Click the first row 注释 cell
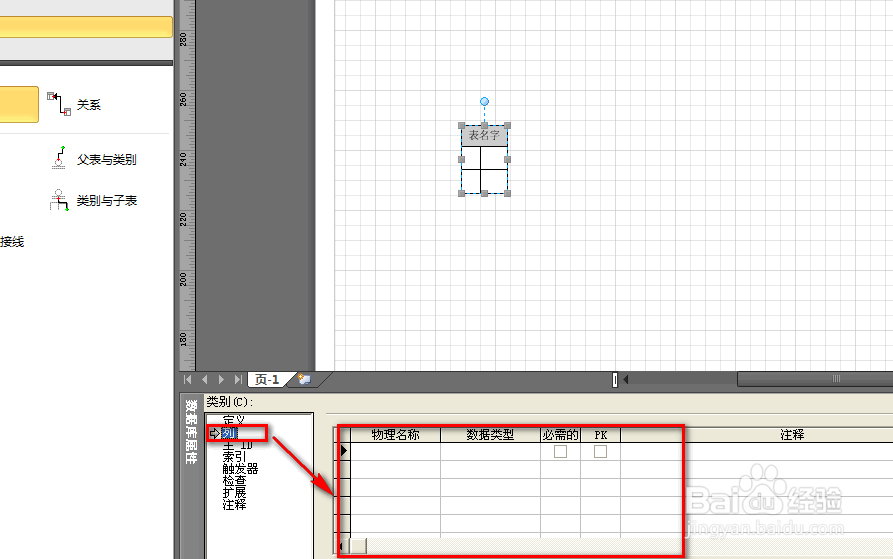This screenshot has height=559, width=893. pos(757,451)
